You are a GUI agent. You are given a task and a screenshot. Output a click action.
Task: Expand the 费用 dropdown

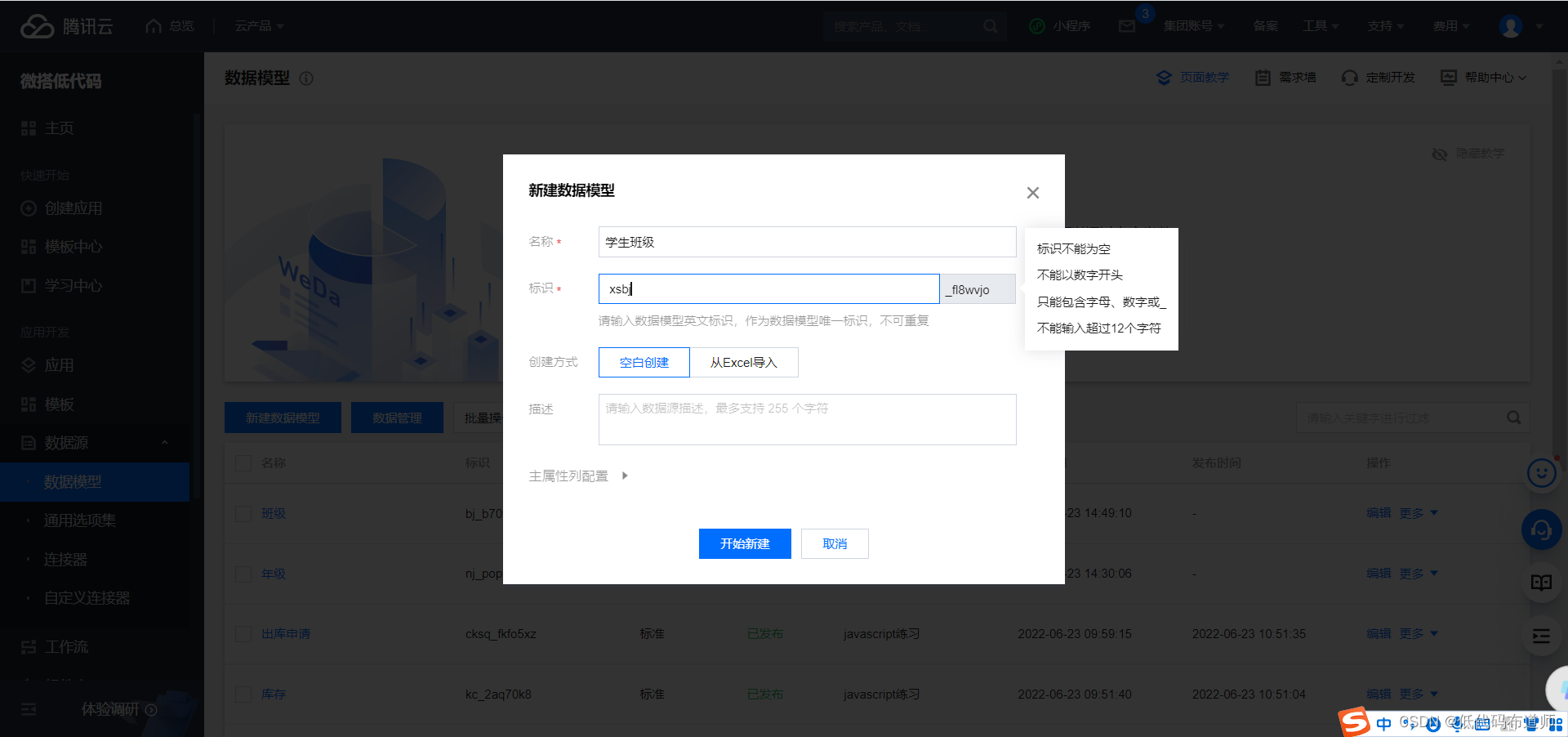(x=1451, y=26)
